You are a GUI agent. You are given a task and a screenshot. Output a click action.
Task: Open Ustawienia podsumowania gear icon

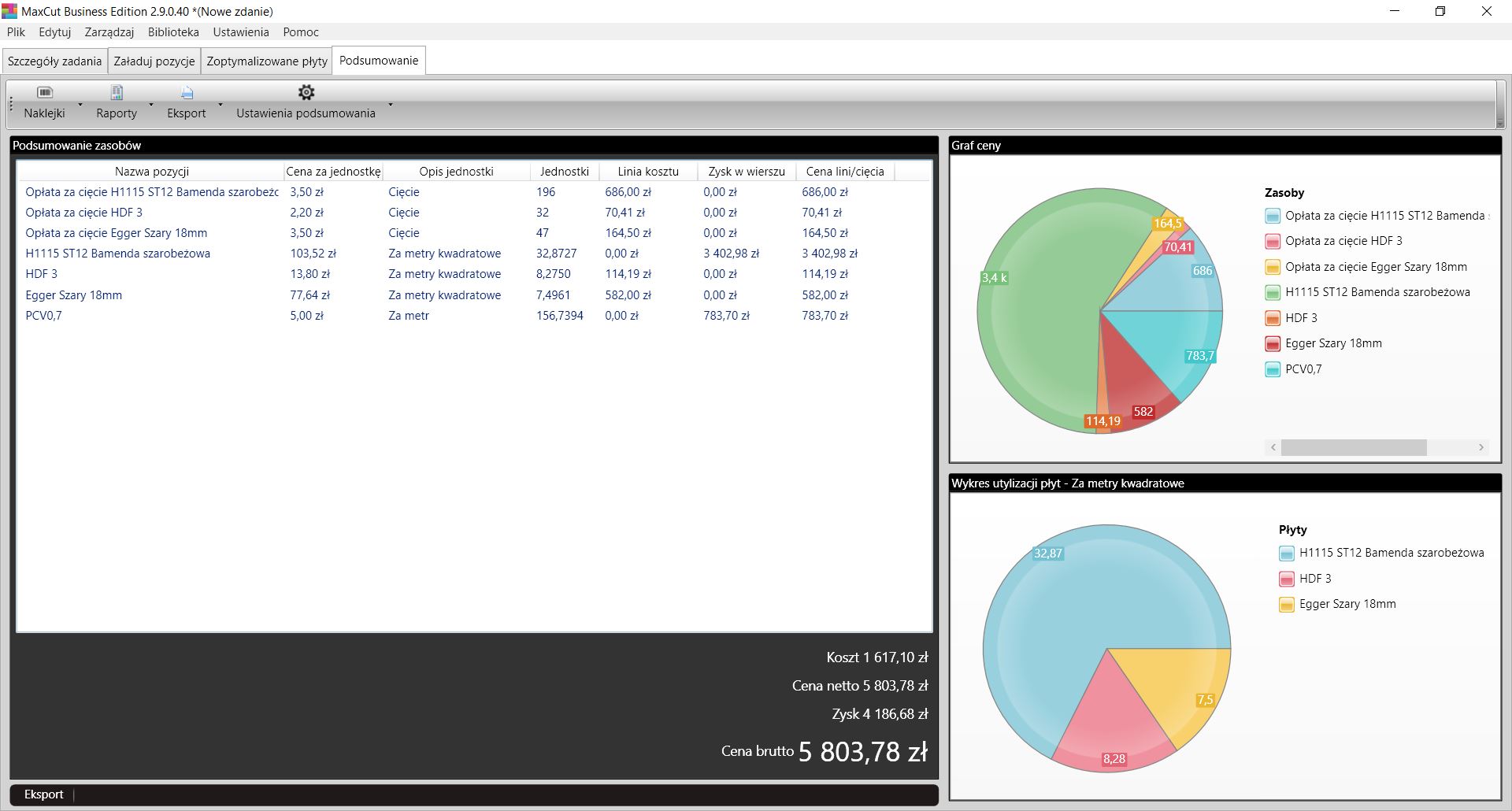306,93
